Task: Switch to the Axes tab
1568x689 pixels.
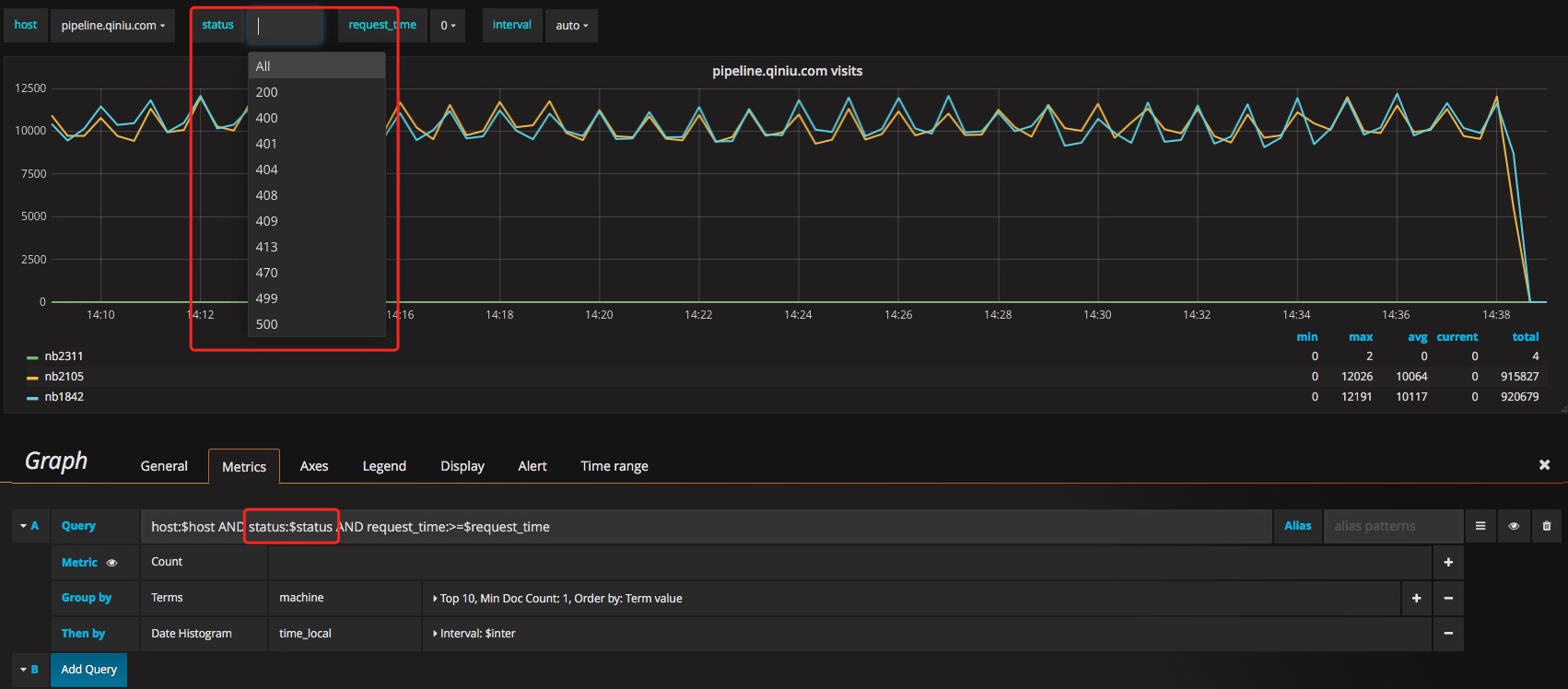Action: [314, 466]
